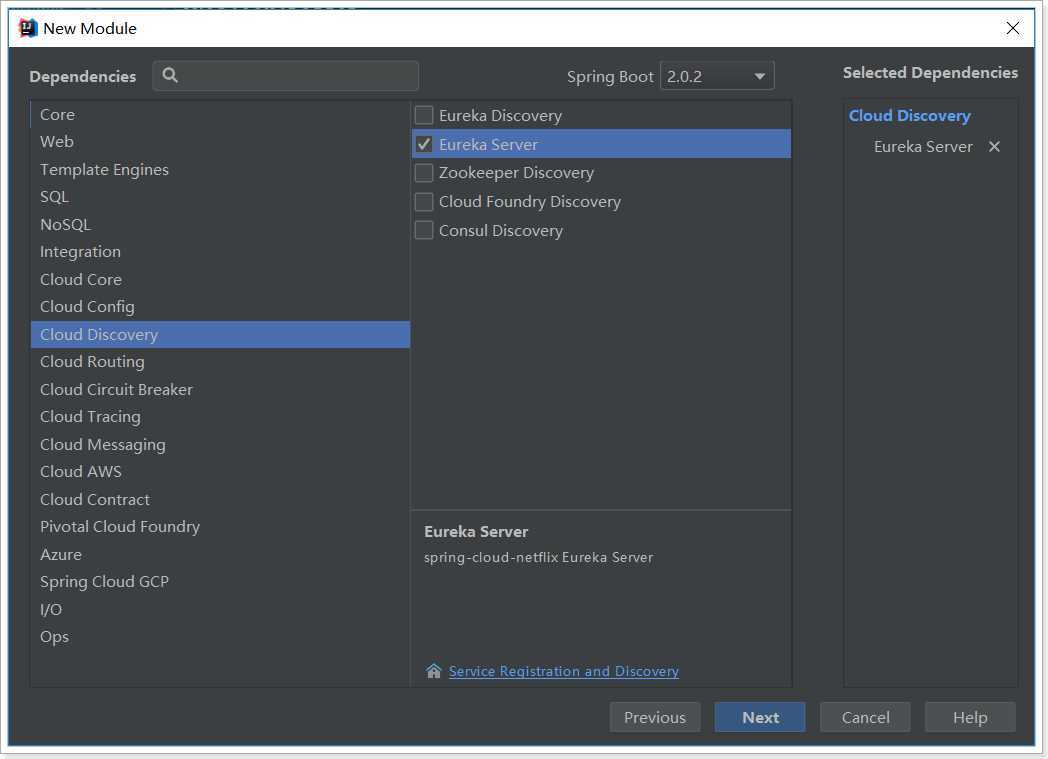Select the Core category
The image size is (1048, 759).
[220, 114]
